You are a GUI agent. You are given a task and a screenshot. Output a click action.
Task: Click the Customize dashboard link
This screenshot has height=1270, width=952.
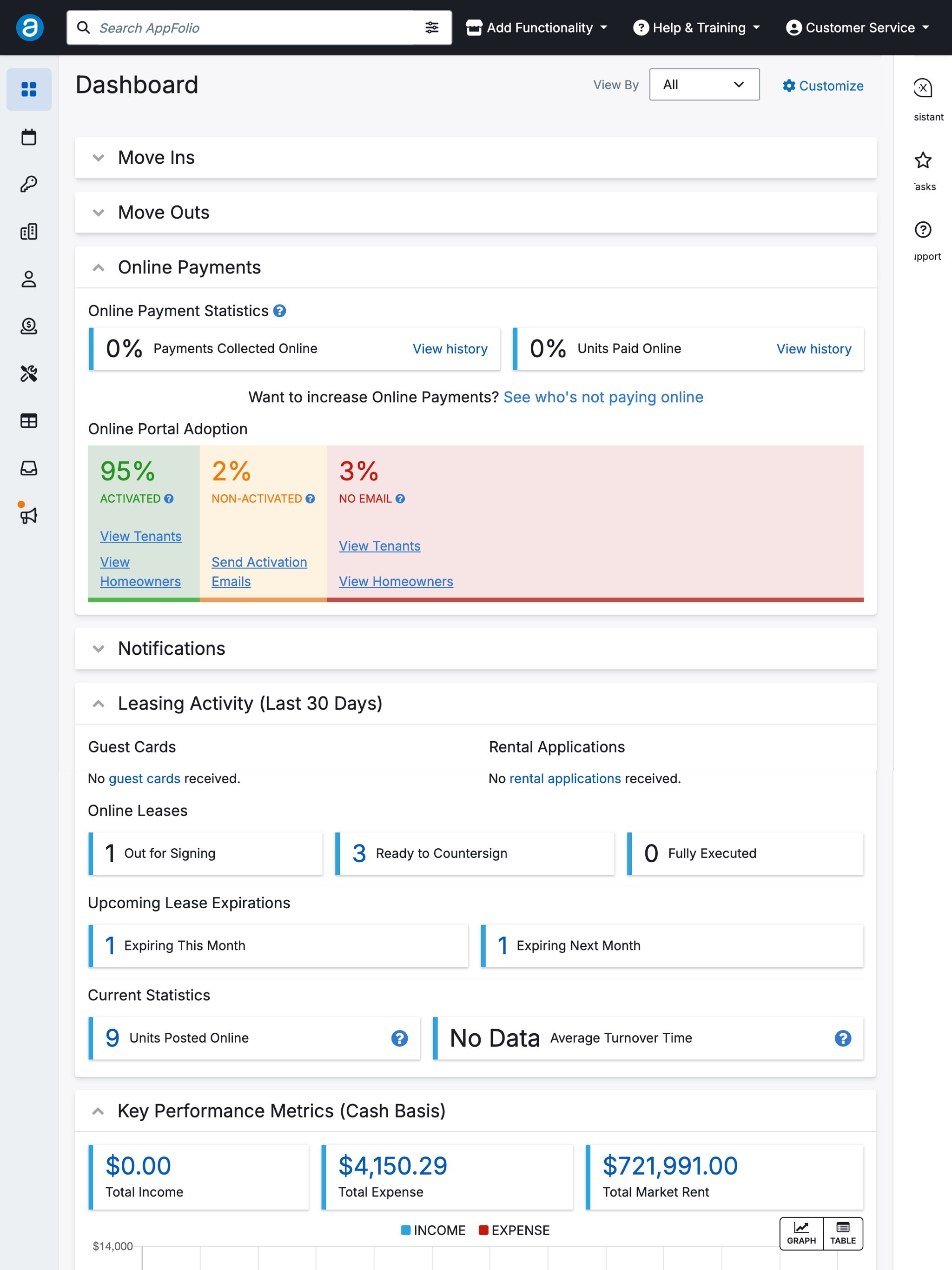pos(823,86)
